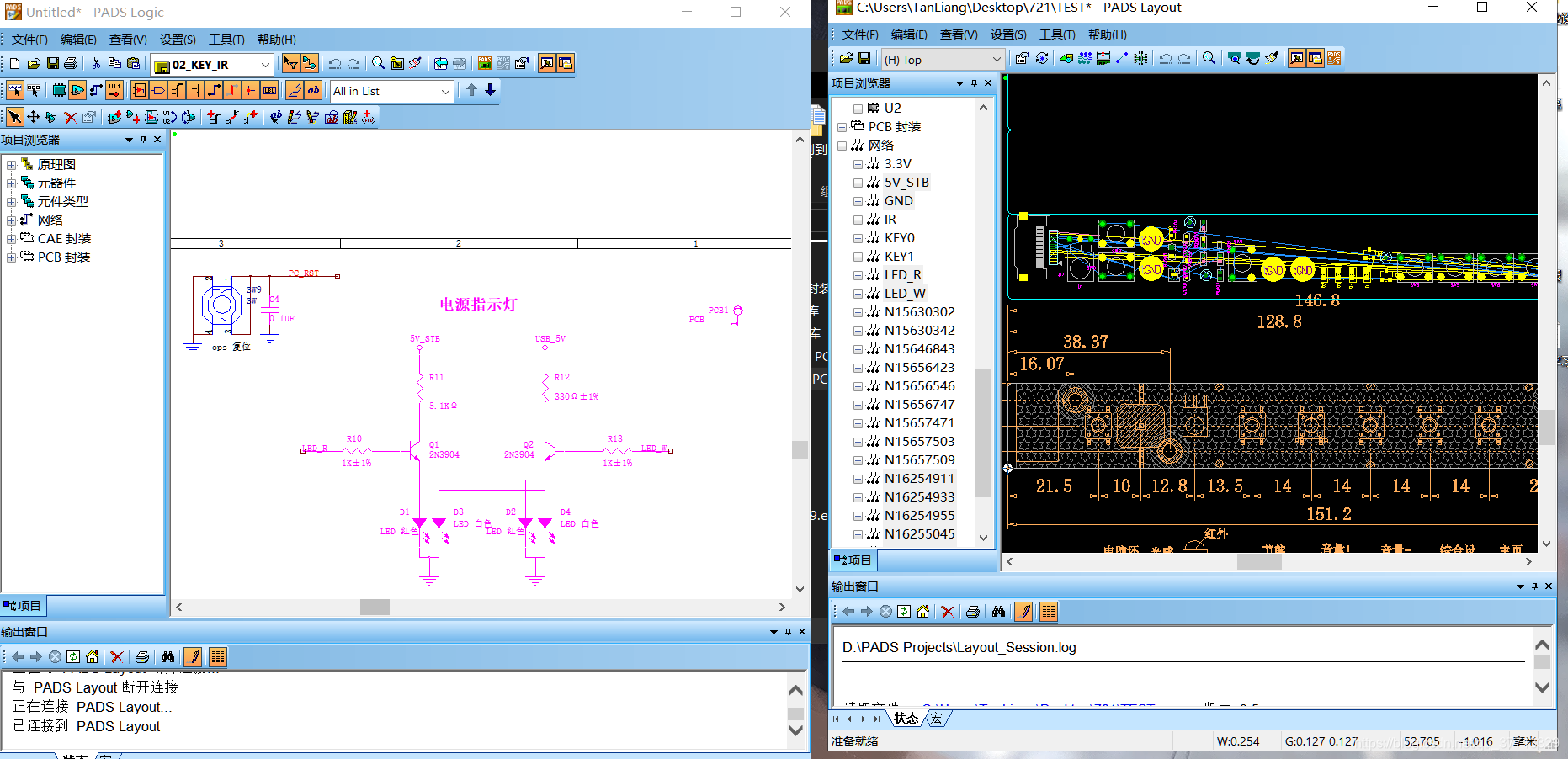Cut scissors icon in PADS Logic
The width and height of the screenshot is (1568, 759).
point(96,63)
